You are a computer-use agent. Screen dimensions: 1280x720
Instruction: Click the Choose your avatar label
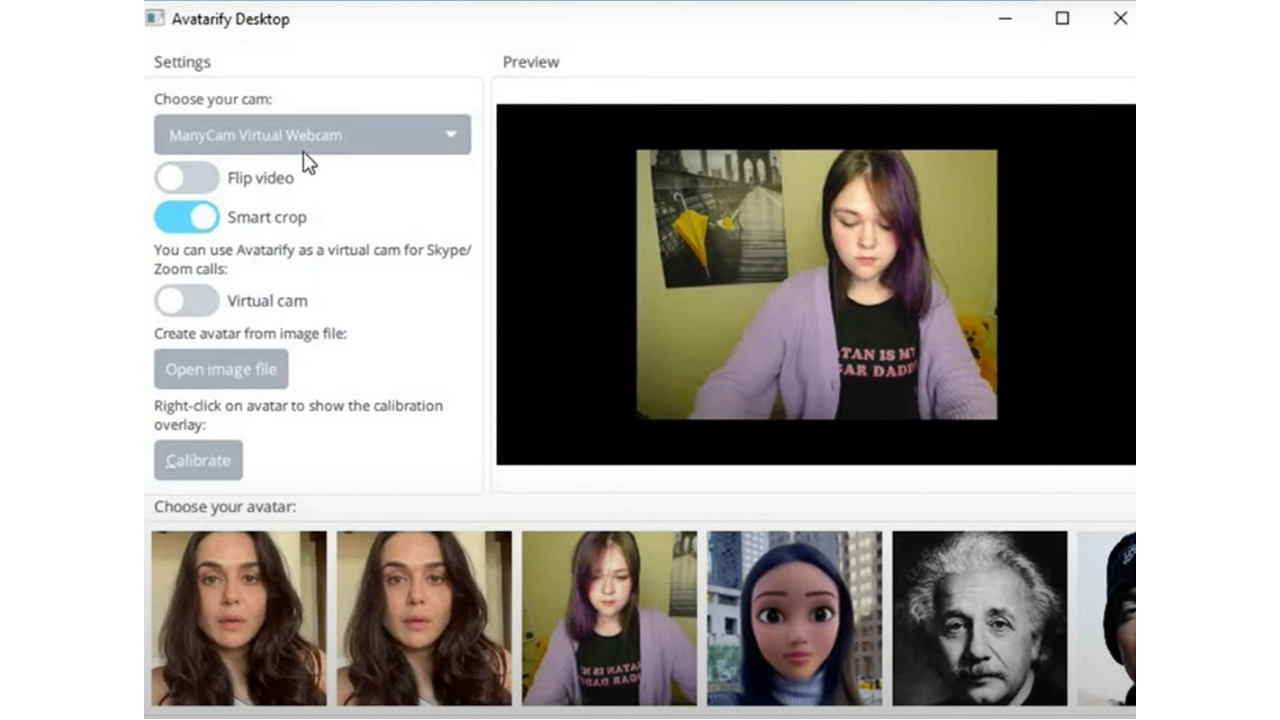(224, 506)
